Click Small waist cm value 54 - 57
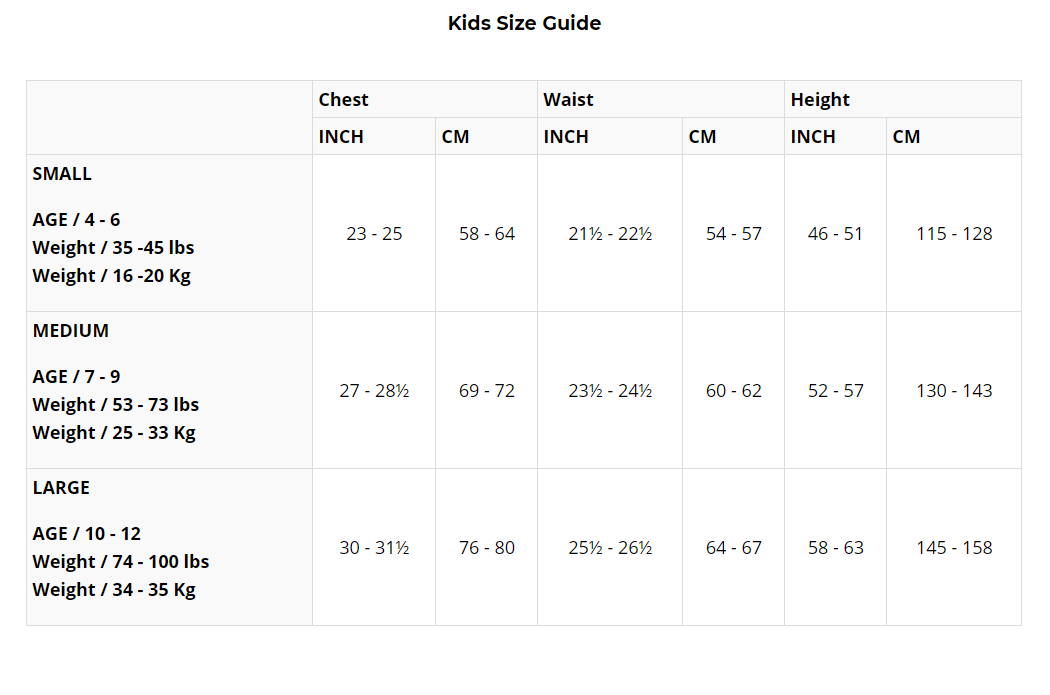1050x695 pixels. click(734, 234)
